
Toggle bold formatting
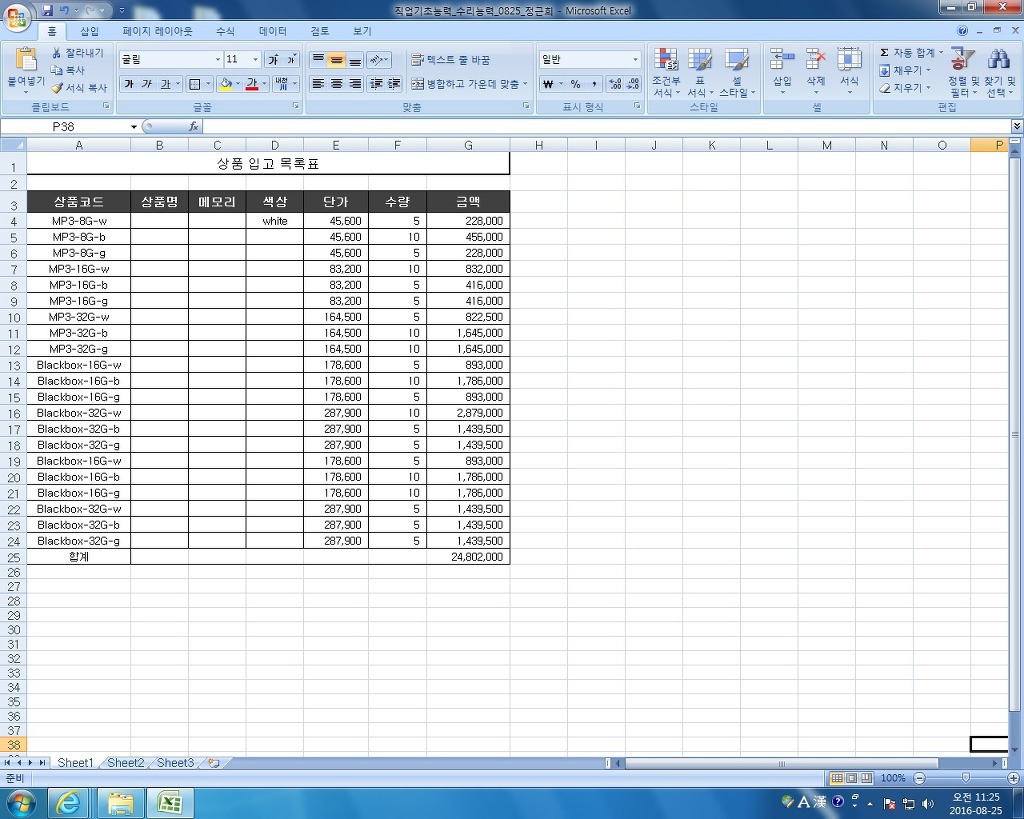129,84
